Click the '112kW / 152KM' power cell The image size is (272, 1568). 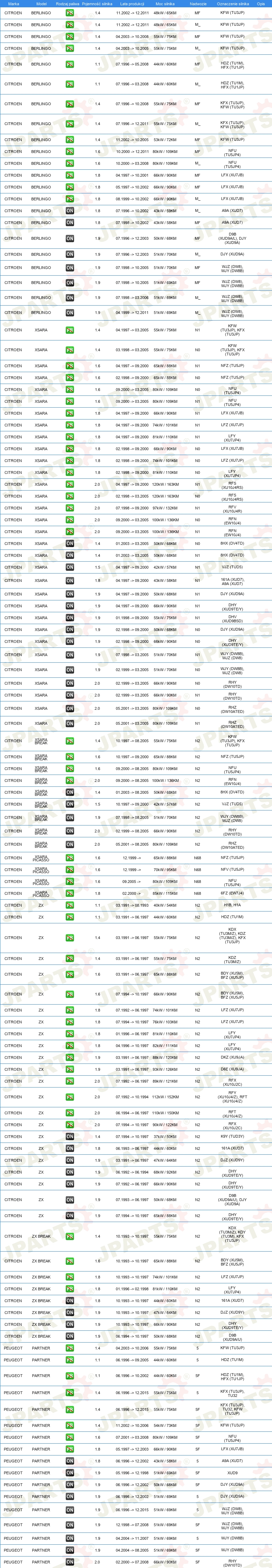coord(165,1098)
